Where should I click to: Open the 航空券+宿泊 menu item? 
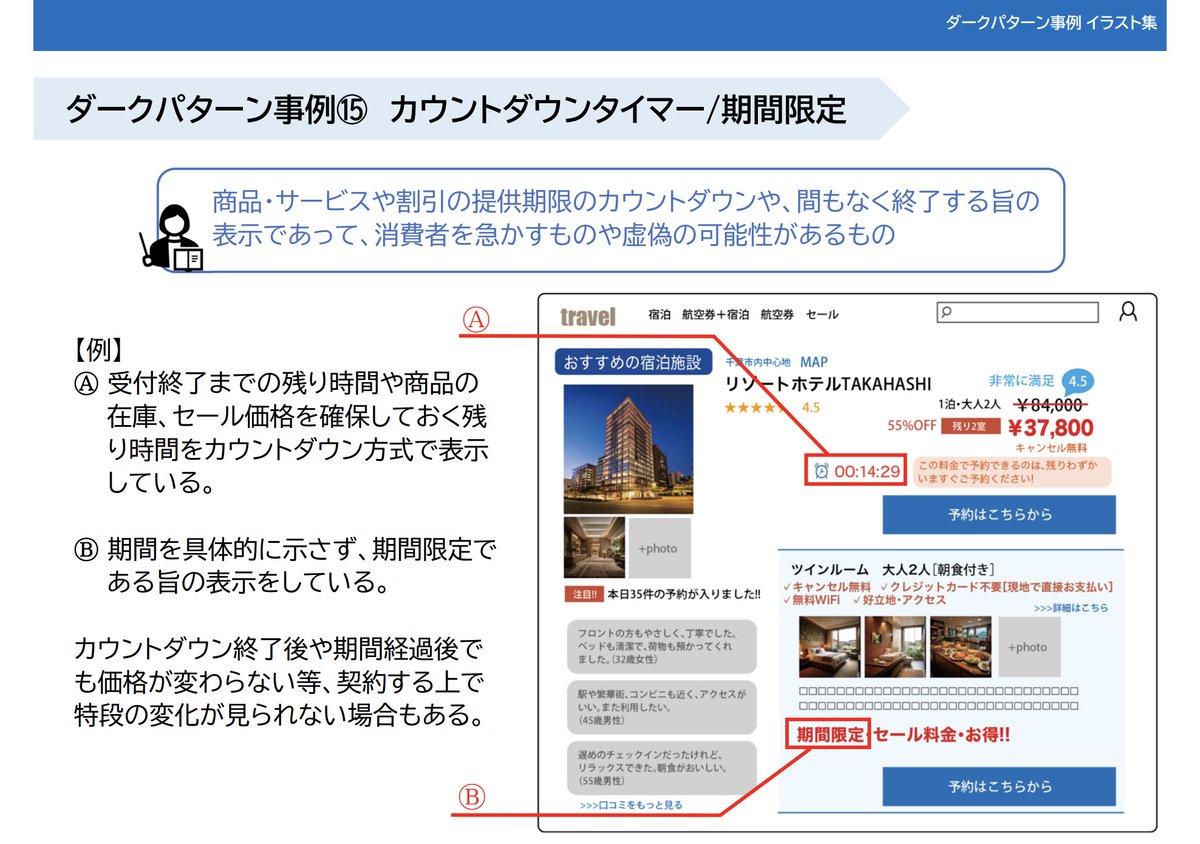tap(715, 314)
